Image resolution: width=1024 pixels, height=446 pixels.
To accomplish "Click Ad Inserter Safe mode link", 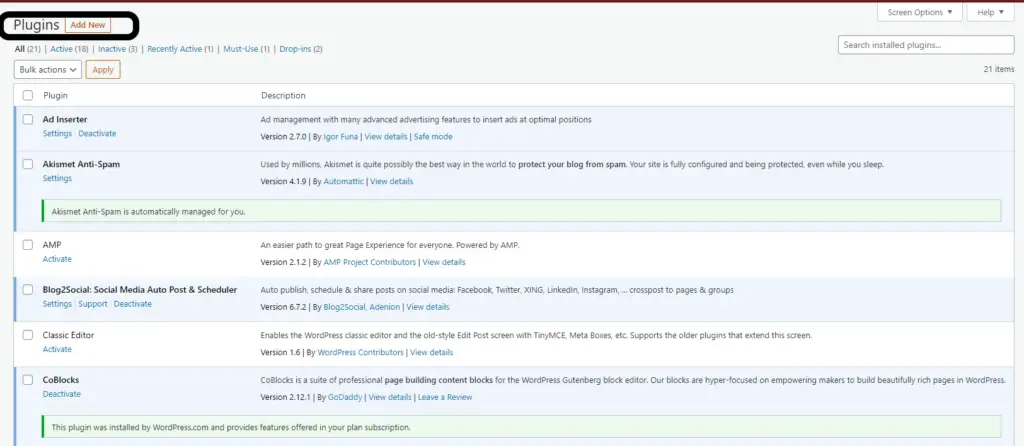I will click(433, 136).
